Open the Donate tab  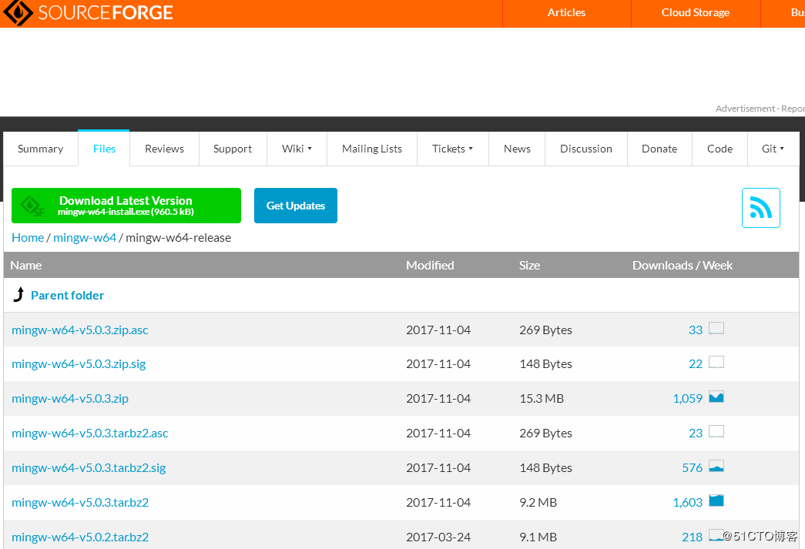coord(659,148)
